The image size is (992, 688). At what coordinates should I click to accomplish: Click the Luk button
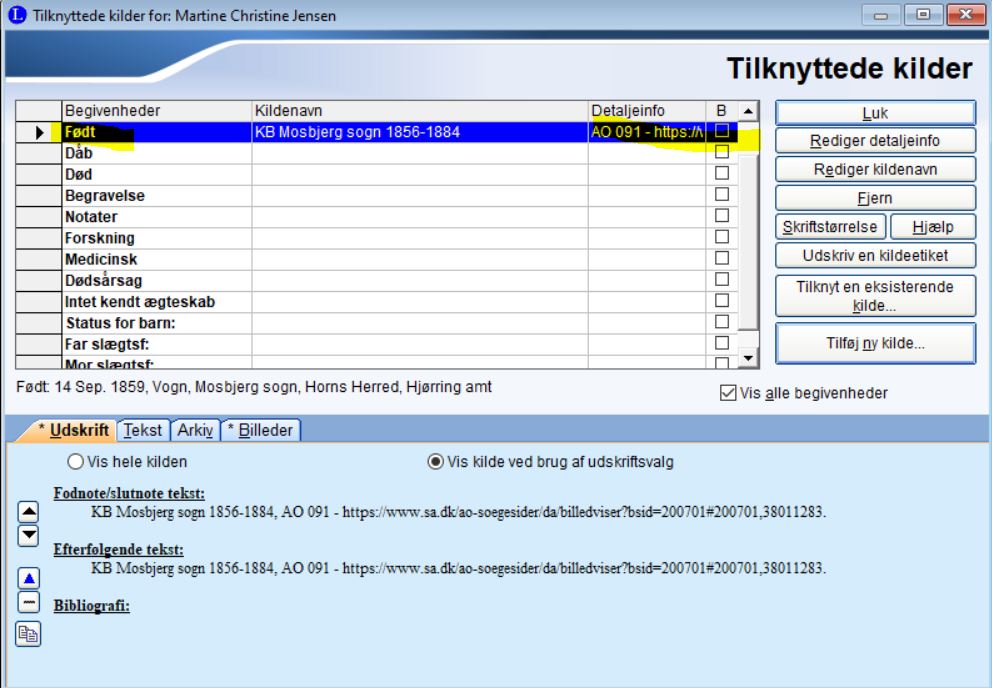pyautogui.click(x=876, y=113)
